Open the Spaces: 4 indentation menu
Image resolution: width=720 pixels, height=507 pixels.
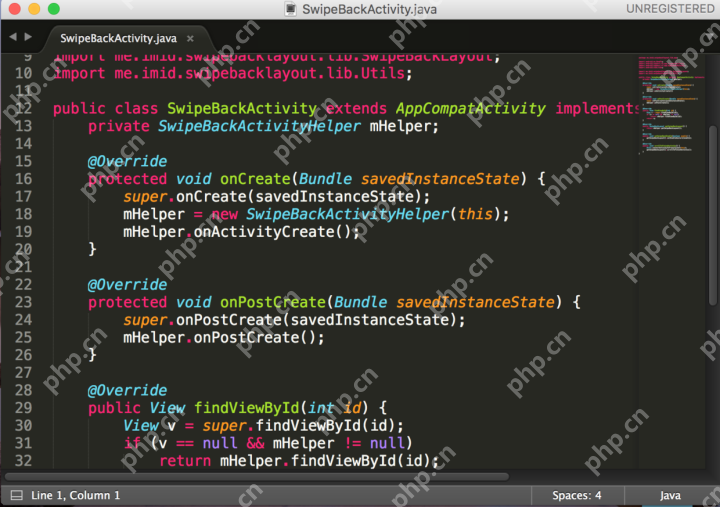pos(577,495)
